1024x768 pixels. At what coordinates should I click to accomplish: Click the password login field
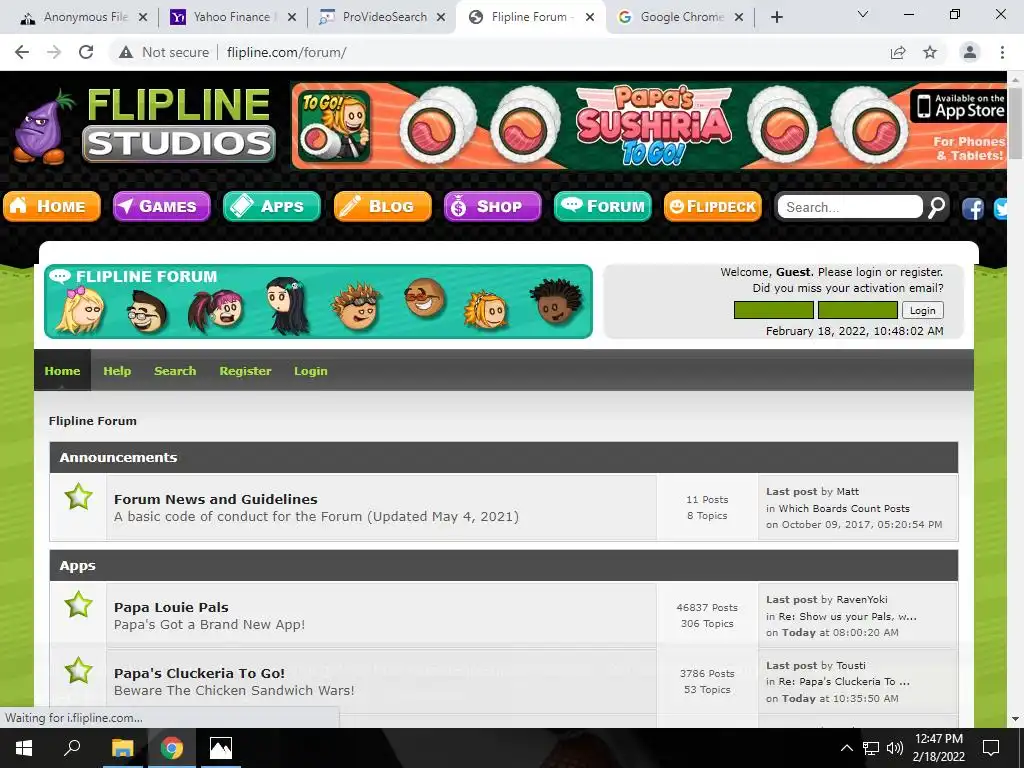coord(857,310)
